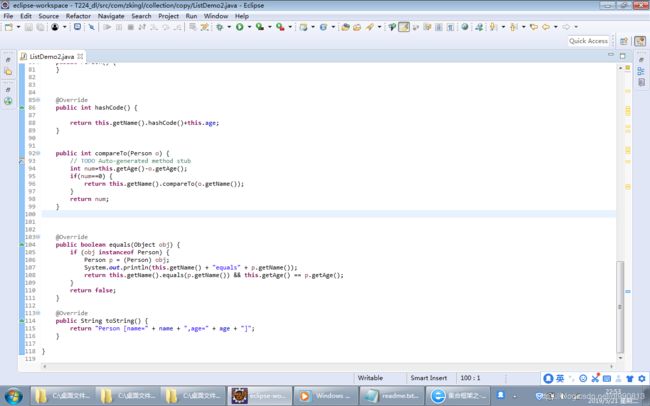Click the Next Annotation arrow icon
The height and width of the screenshot is (406, 650).
point(493,27)
